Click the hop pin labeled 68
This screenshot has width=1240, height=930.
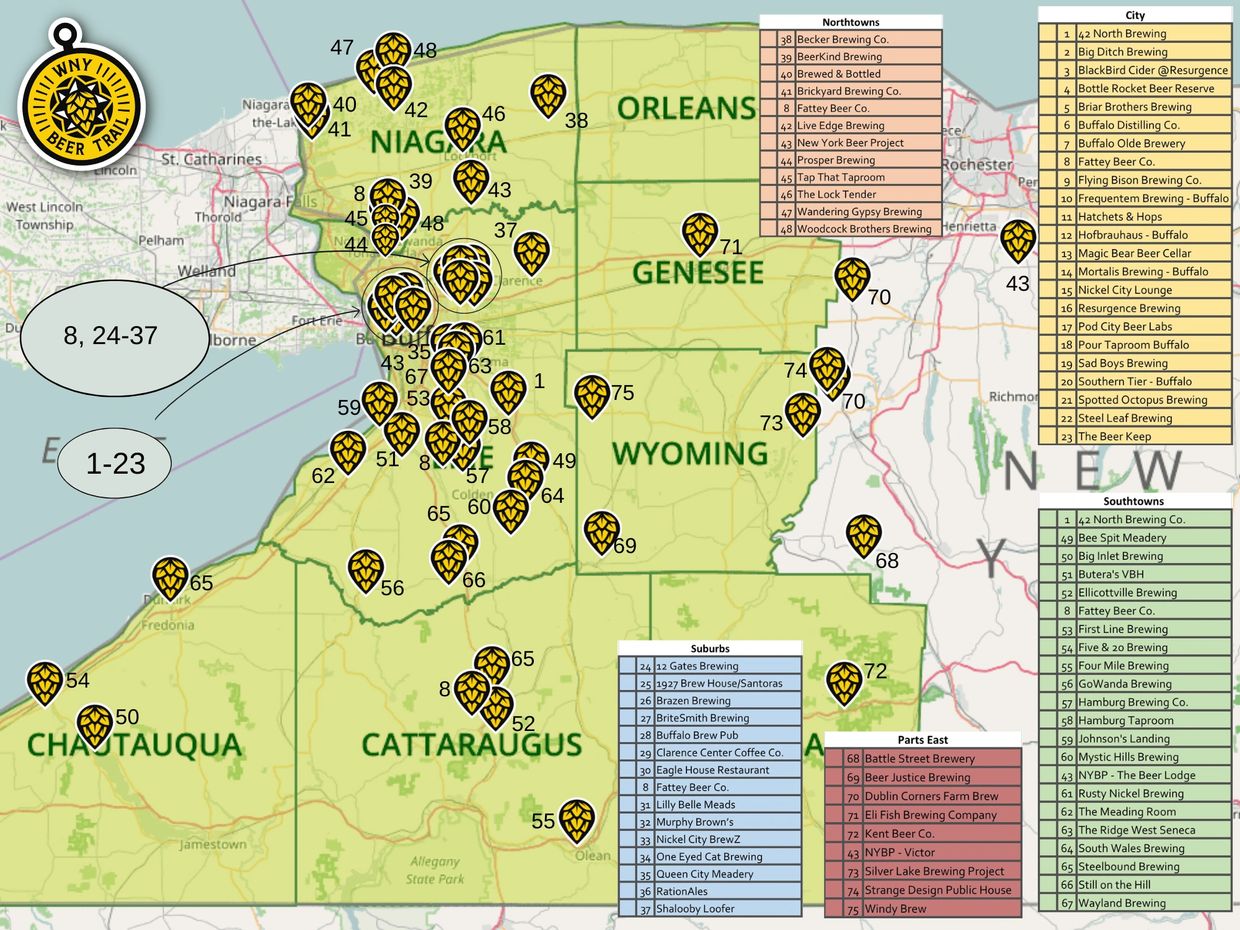click(x=864, y=536)
